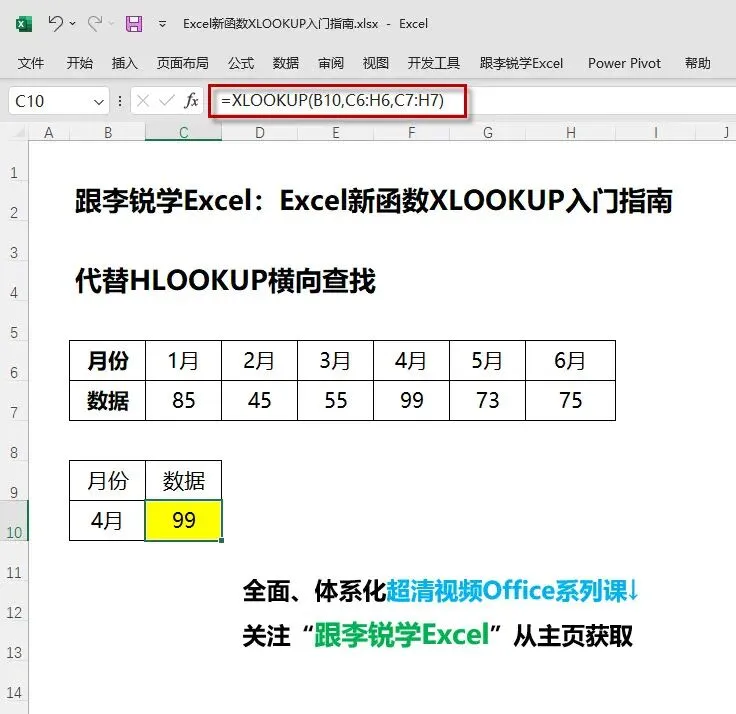This screenshot has height=714, width=736.
Task: Select the 4月 lookup cell B10
Action: [107, 521]
